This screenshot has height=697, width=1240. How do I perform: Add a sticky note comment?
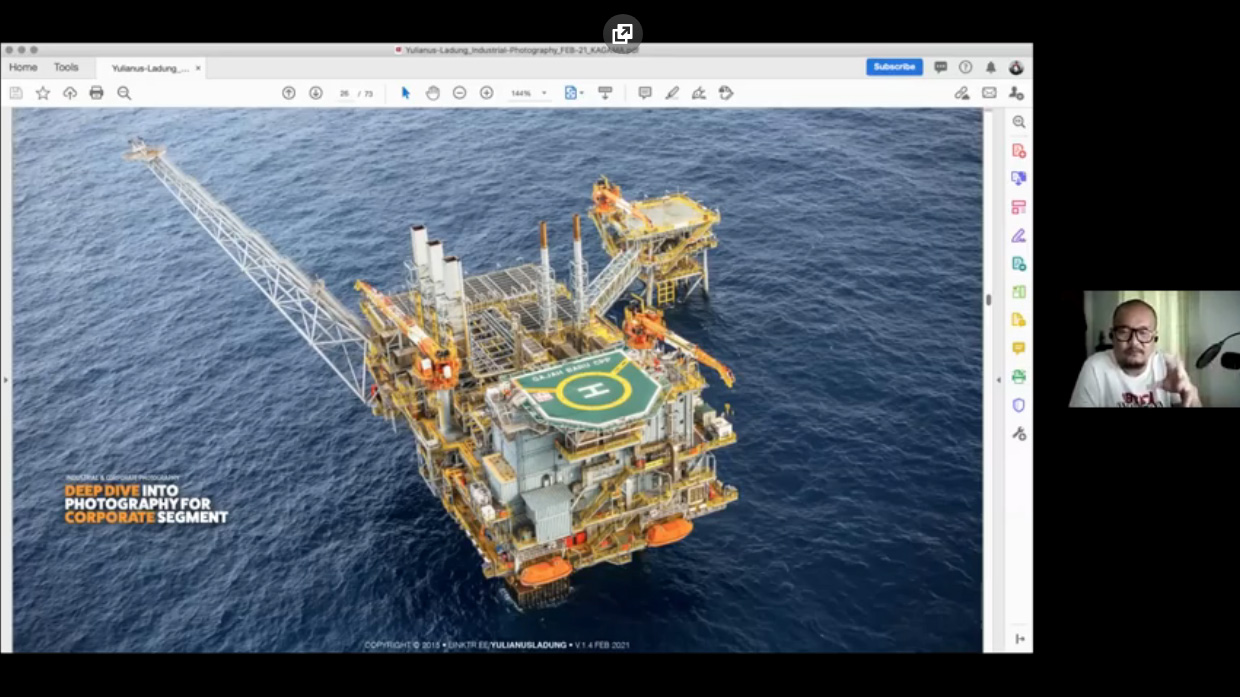(645, 93)
